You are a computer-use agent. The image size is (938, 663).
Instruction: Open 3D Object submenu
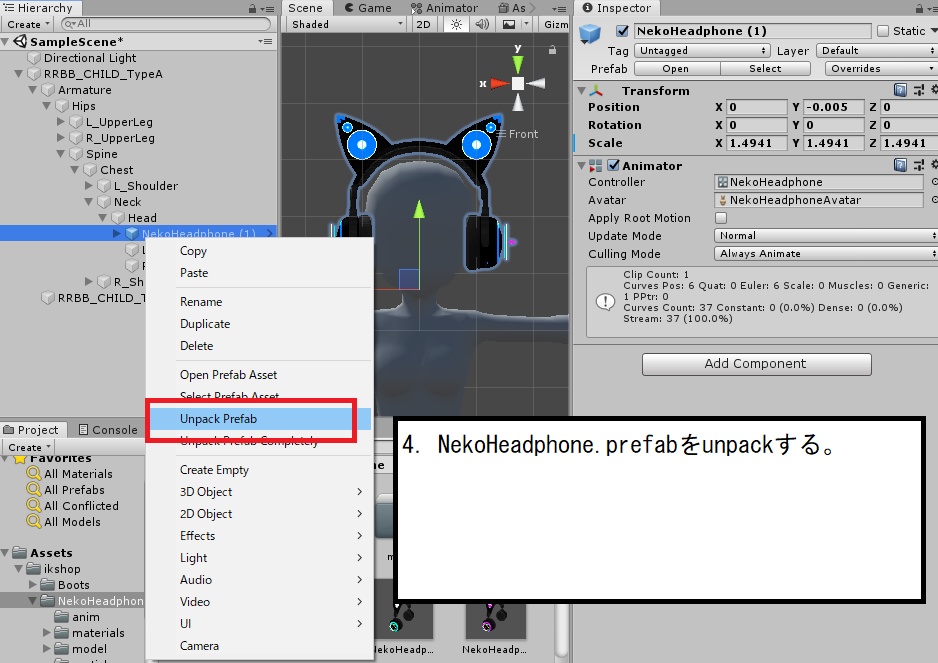259,492
